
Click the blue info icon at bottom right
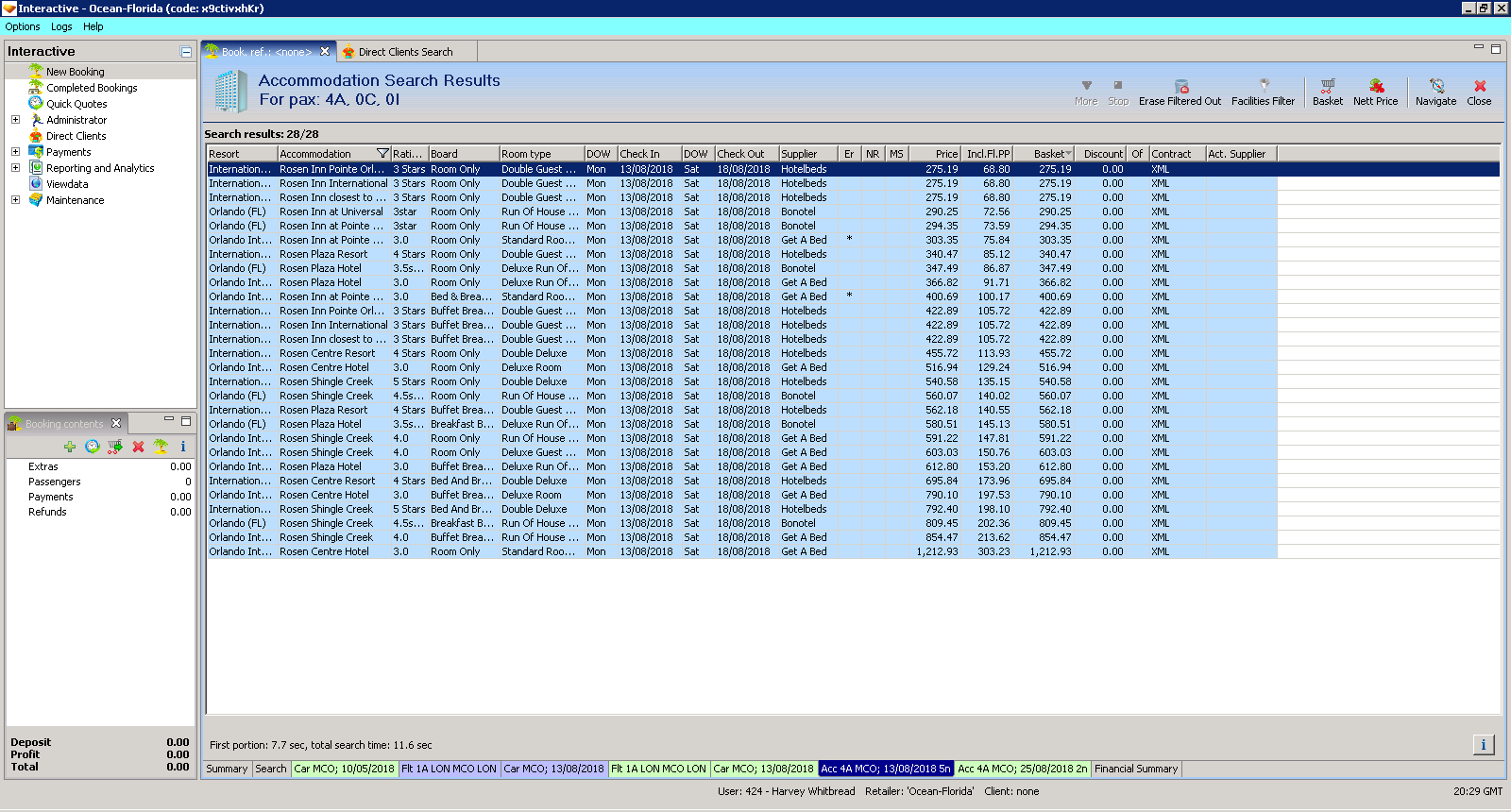pyautogui.click(x=1483, y=745)
